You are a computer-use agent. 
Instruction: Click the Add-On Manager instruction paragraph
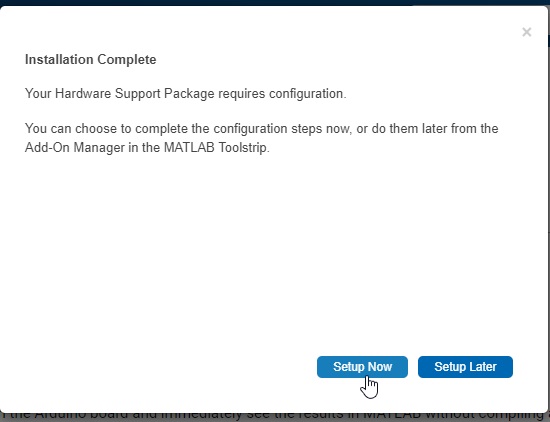point(262,138)
